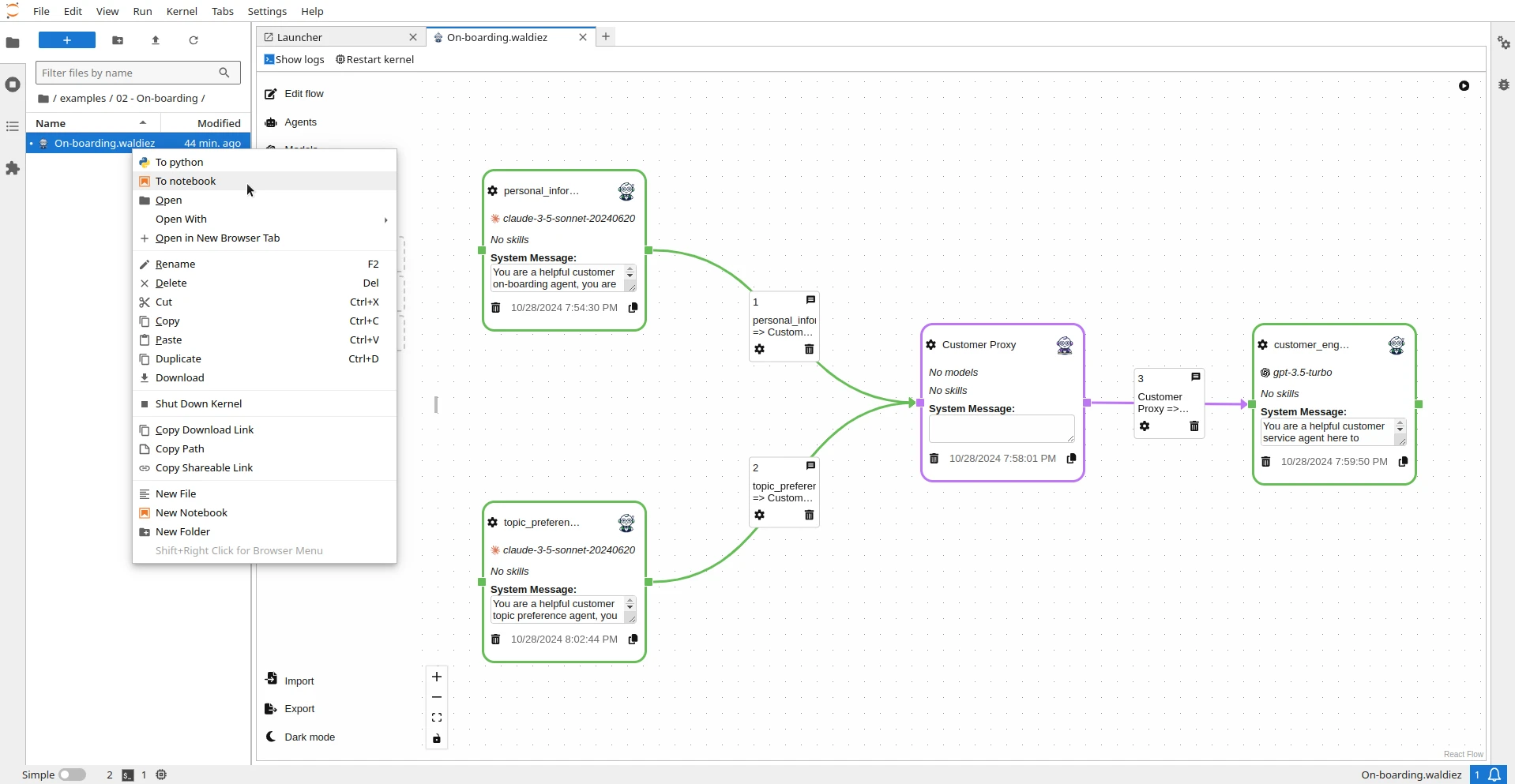
Task: Copy the customer_eng agent timestamp via copy icon
Action: point(1404,462)
